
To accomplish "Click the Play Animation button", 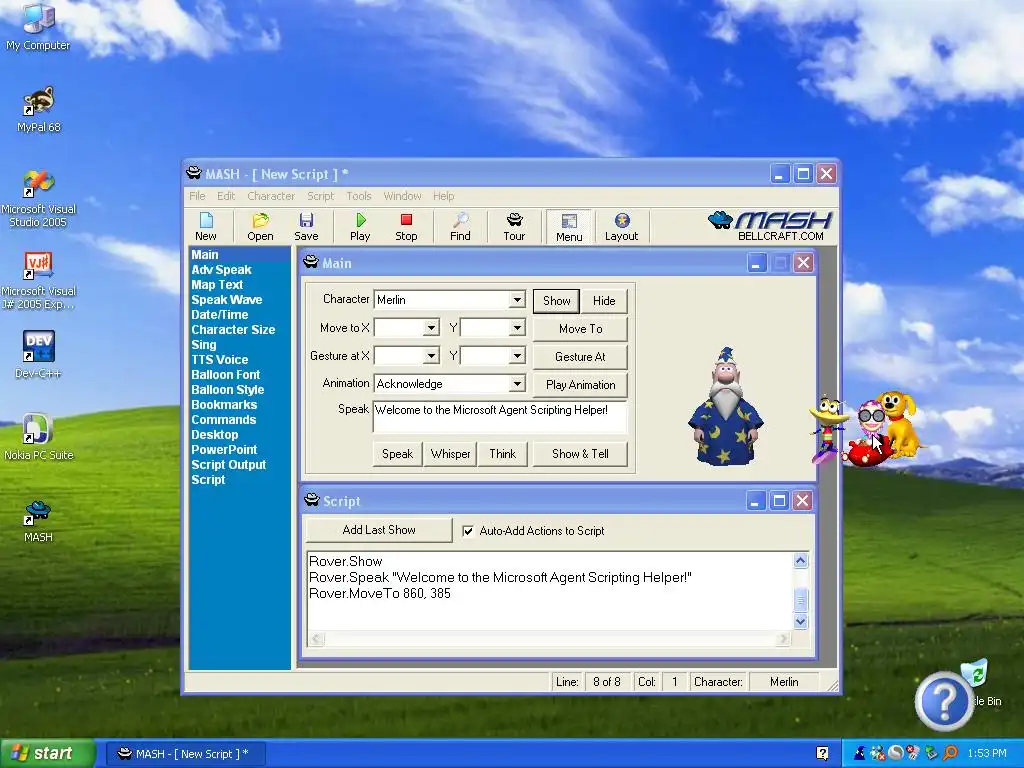I will coord(581,385).
